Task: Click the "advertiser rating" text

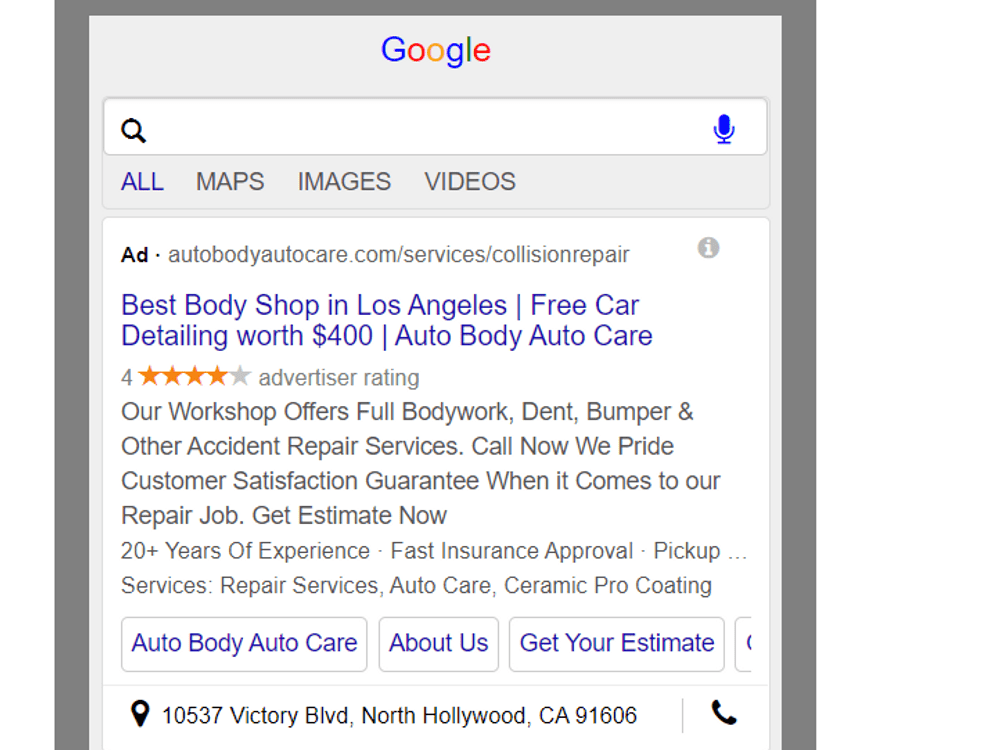Action: pos(339,378)
